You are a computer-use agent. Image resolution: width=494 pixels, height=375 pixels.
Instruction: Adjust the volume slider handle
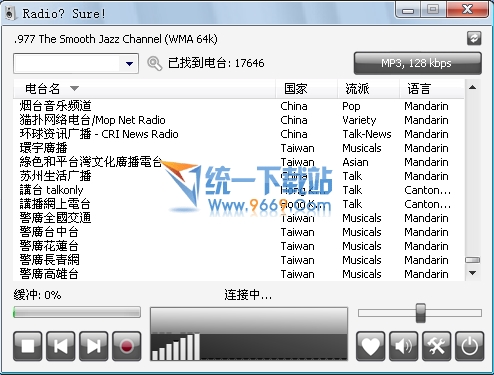coord(421,313)
